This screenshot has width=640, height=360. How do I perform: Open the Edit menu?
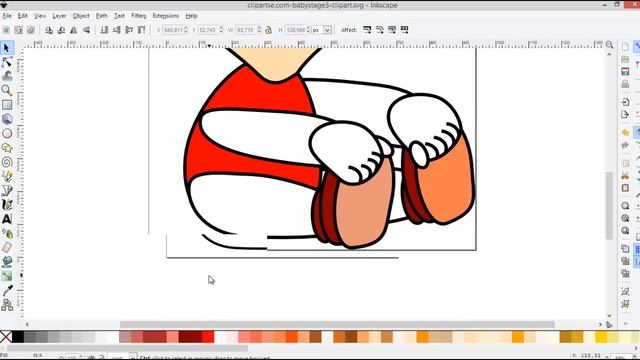(x=22, y=16)
